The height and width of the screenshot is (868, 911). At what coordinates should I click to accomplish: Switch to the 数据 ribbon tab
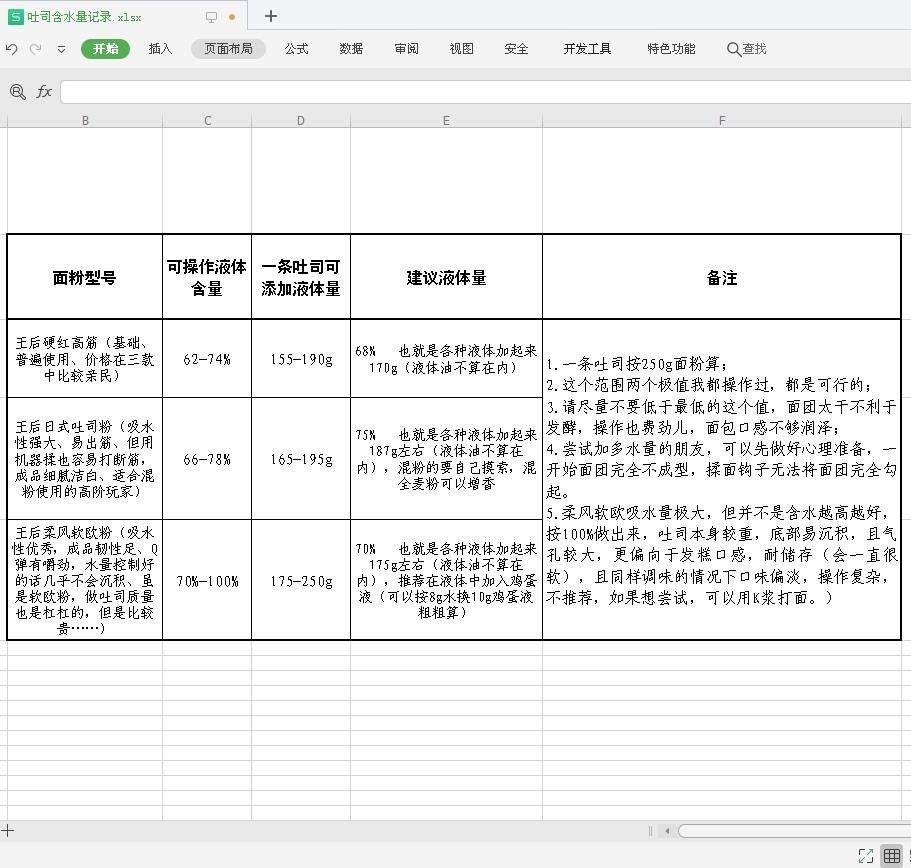pyautogui.click(x=351, y=48)
